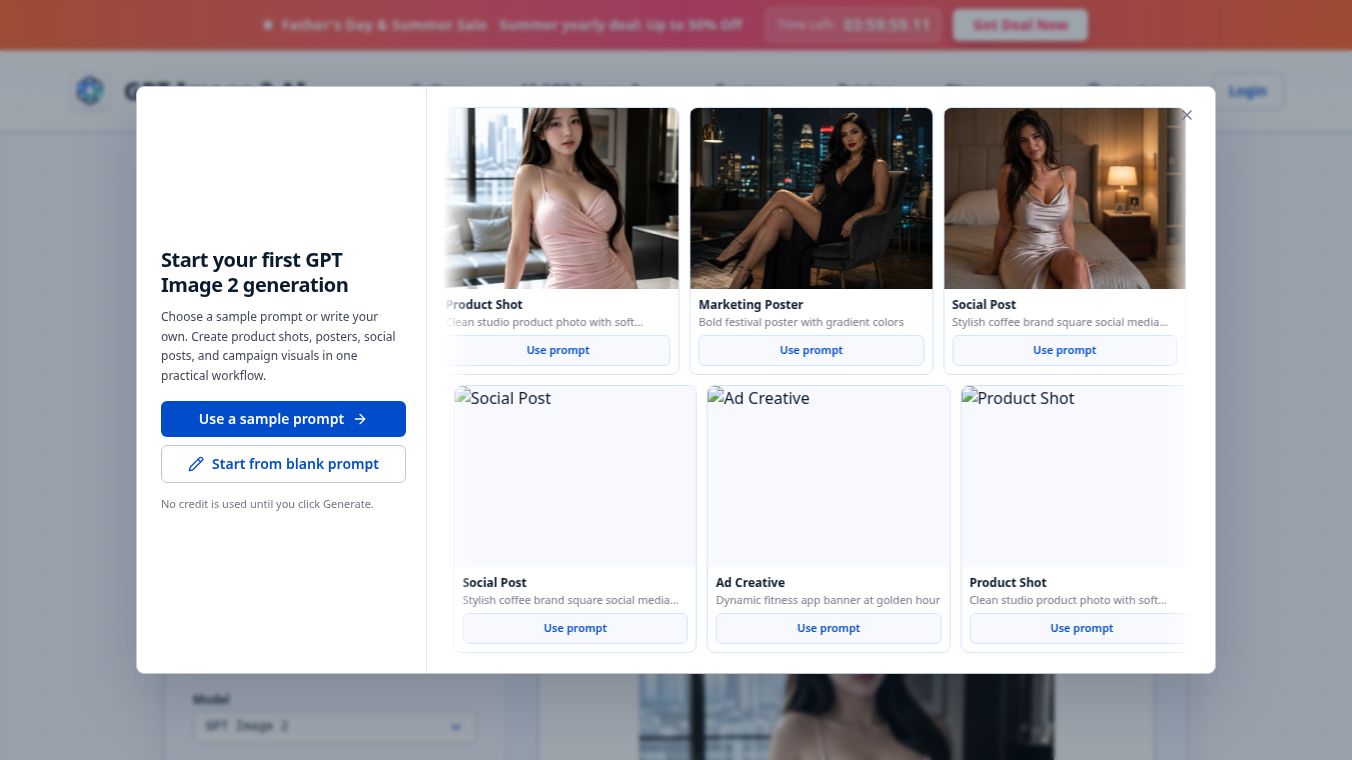Click the 'Marketing Poster' card title
Screen dimensions: 1352x760
tap(751, 304)
